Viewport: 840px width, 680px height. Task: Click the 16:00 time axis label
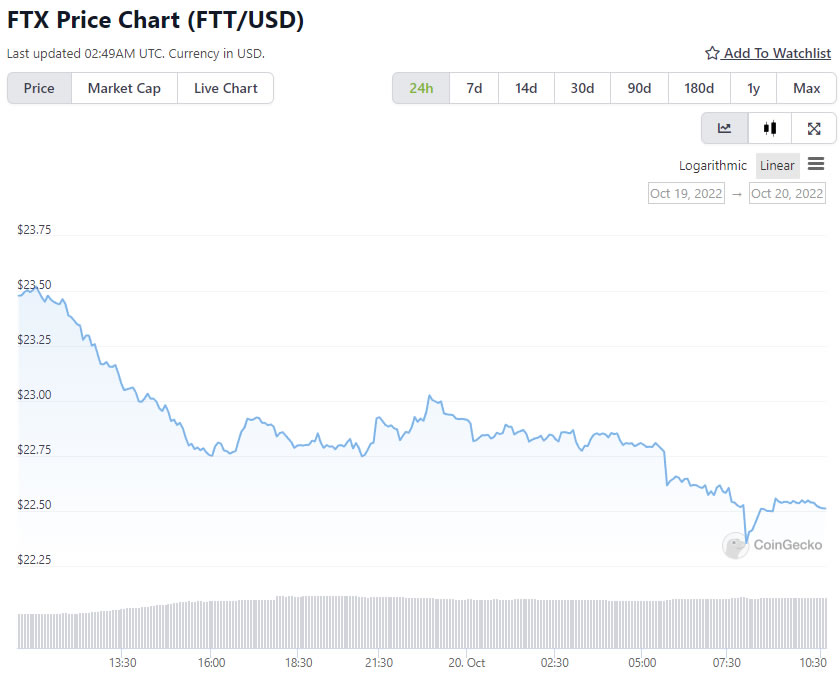click(x=212, y=663)
